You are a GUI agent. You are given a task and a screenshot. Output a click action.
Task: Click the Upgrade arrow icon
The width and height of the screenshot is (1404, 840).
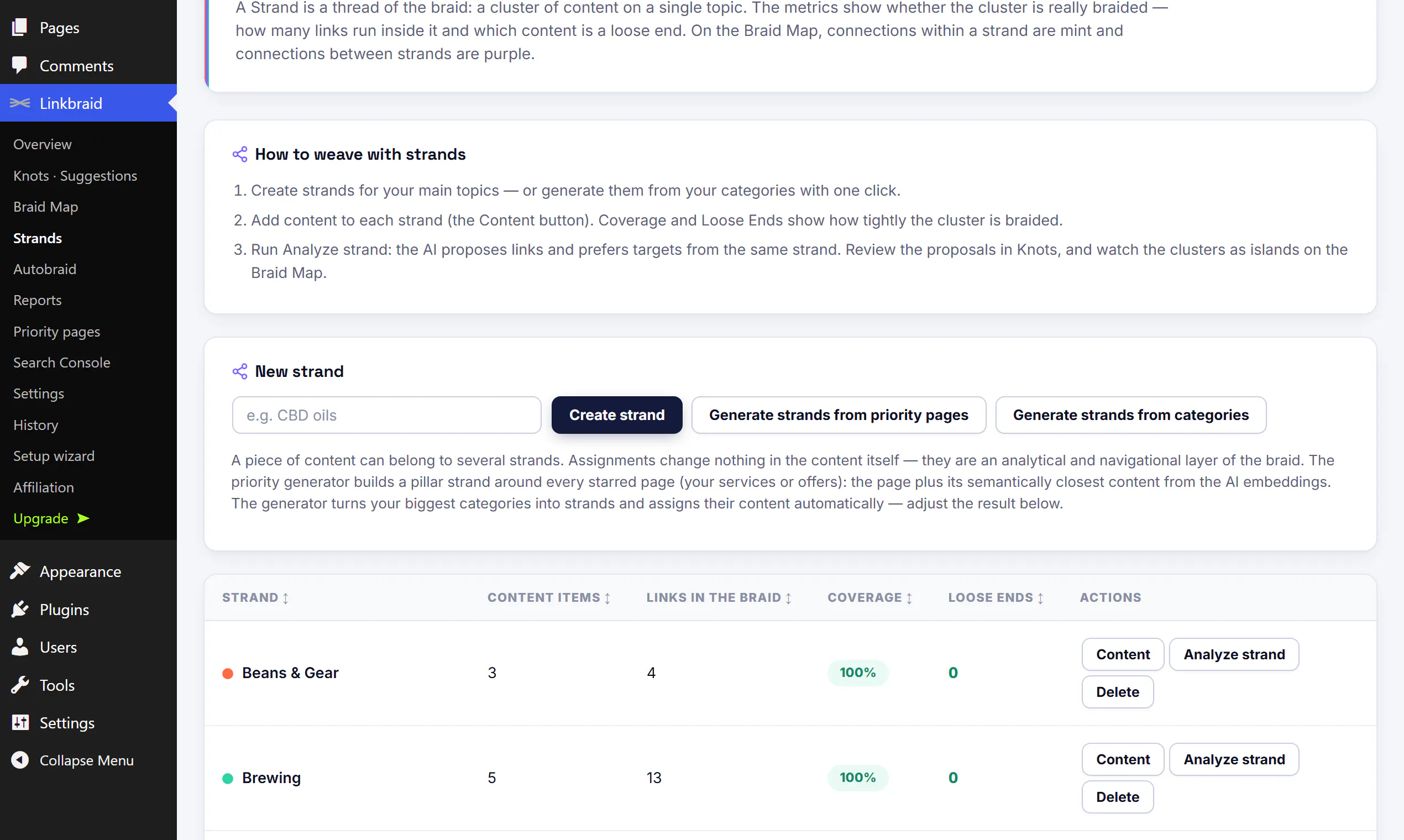(83, 518)
